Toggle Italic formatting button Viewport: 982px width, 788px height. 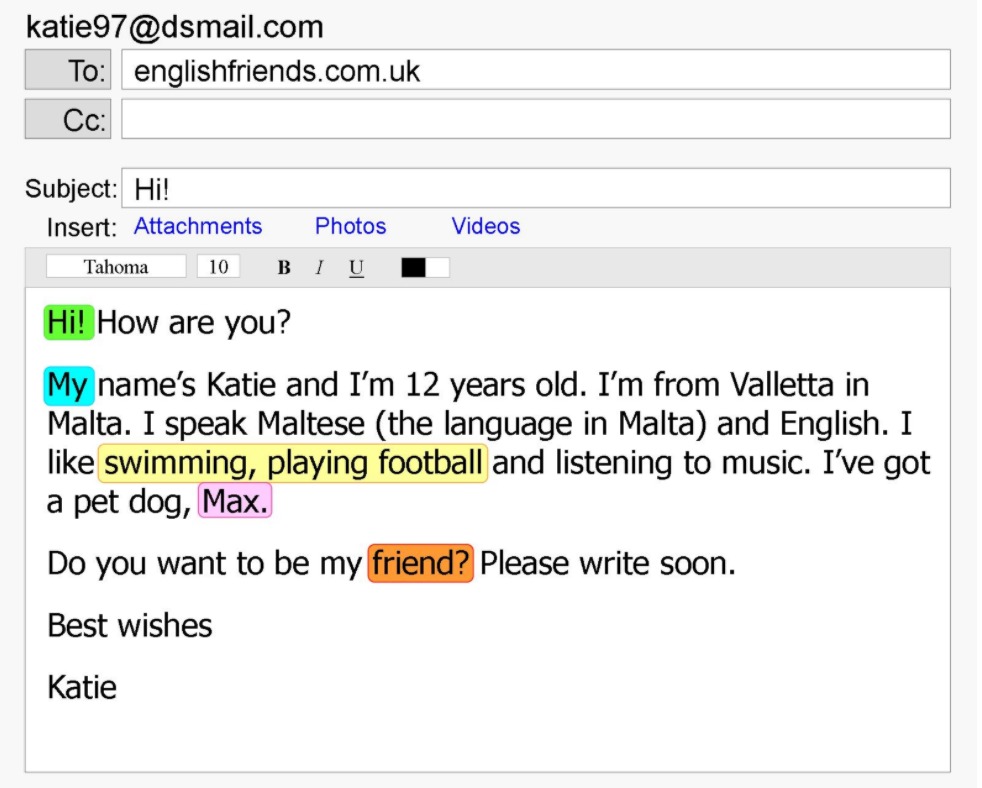tap(319, 268)
